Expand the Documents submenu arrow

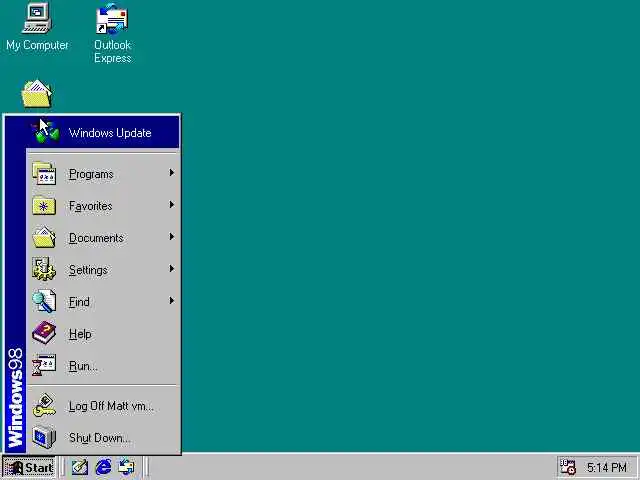(172, 237)
